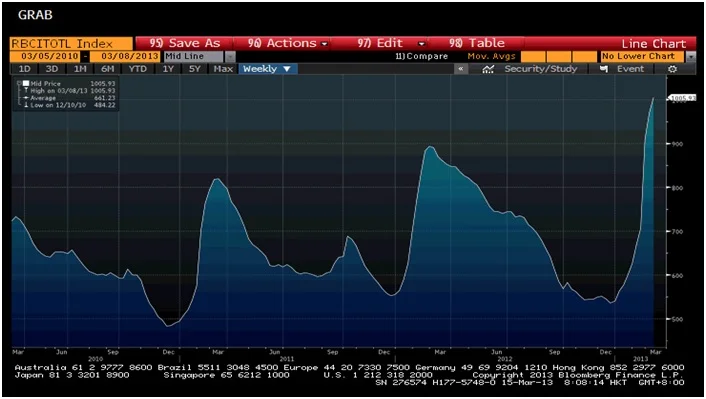Image resolution: width=706 pixels, height=399 pixels.
Task: Click first Mov. Avgs input box
Action: 533,56
